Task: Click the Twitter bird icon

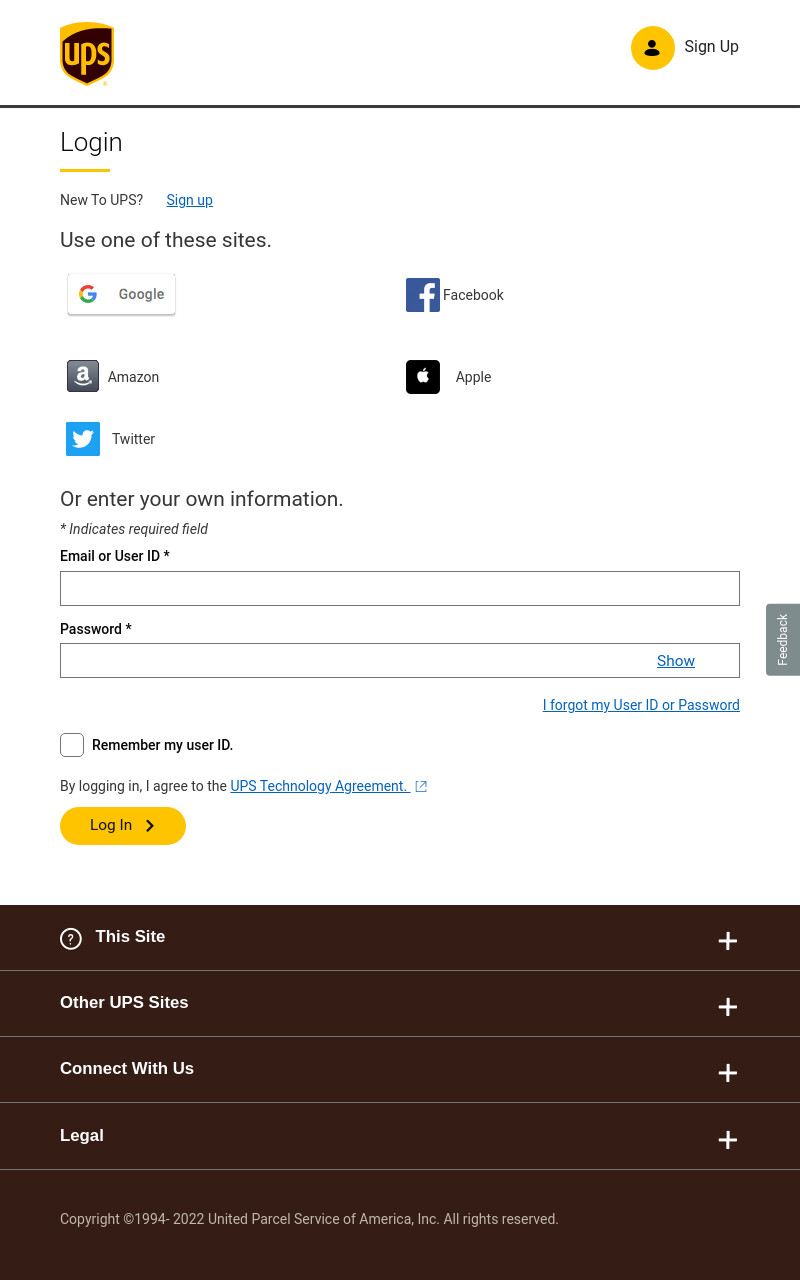Action: 83,439
